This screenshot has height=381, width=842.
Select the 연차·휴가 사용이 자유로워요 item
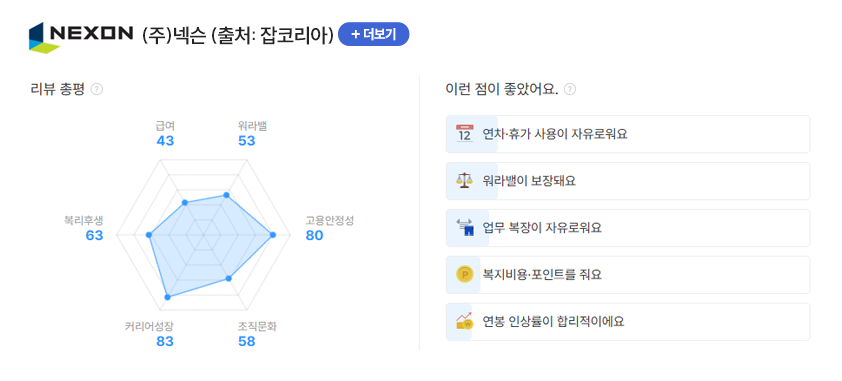pos(628,134)
